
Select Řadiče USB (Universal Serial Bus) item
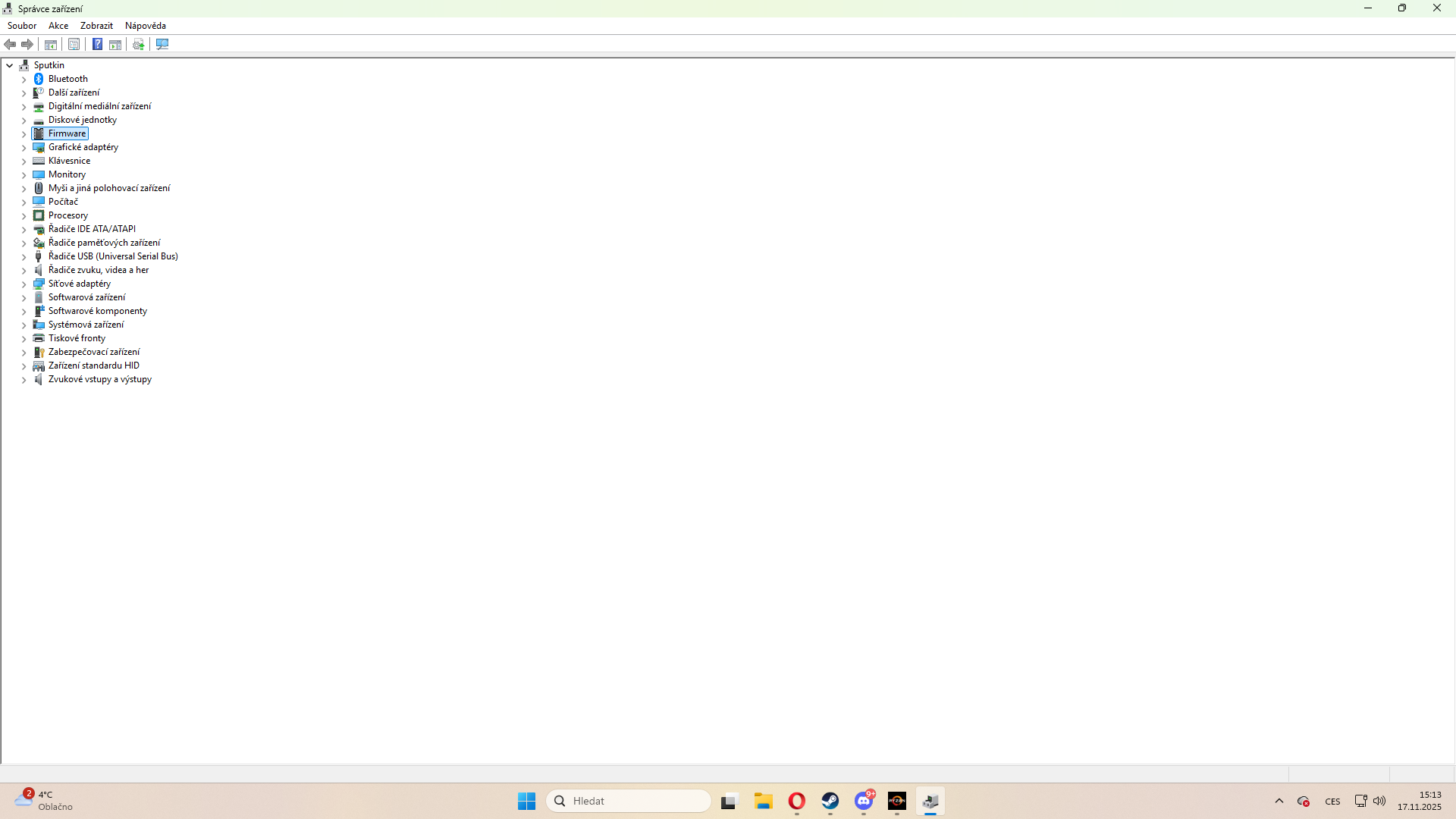point(113,256)
